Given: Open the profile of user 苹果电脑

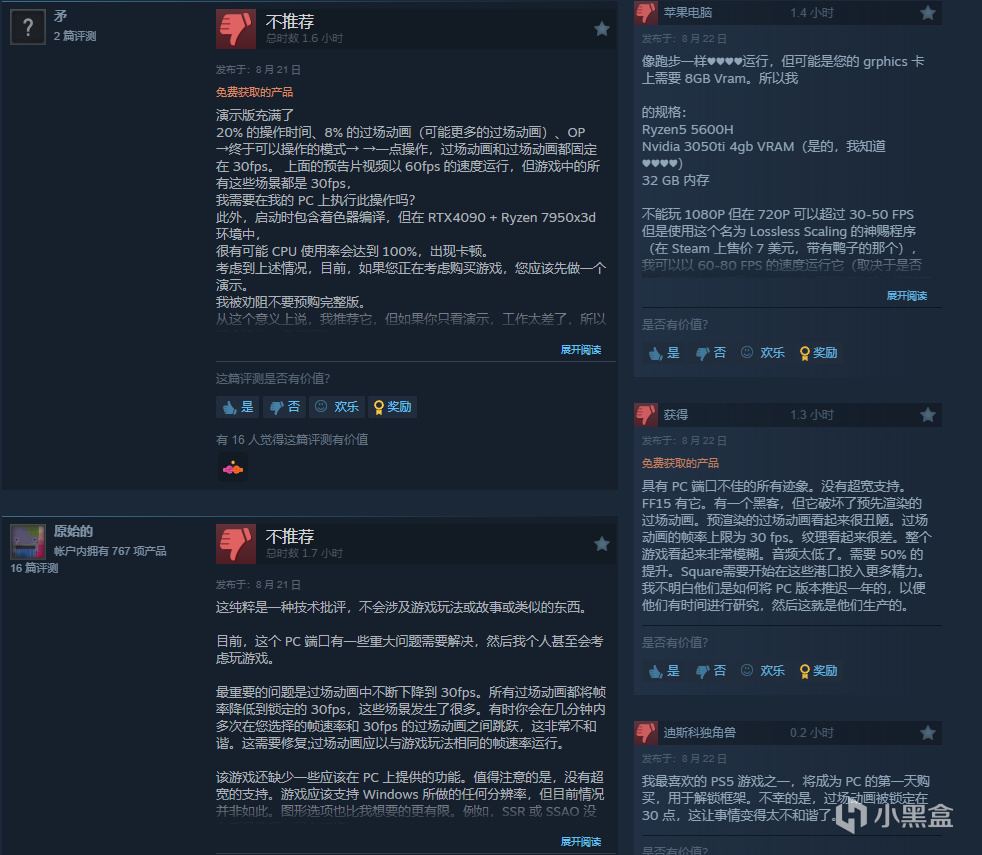Looking at the screenshot, I should click(x=688, y=13).
